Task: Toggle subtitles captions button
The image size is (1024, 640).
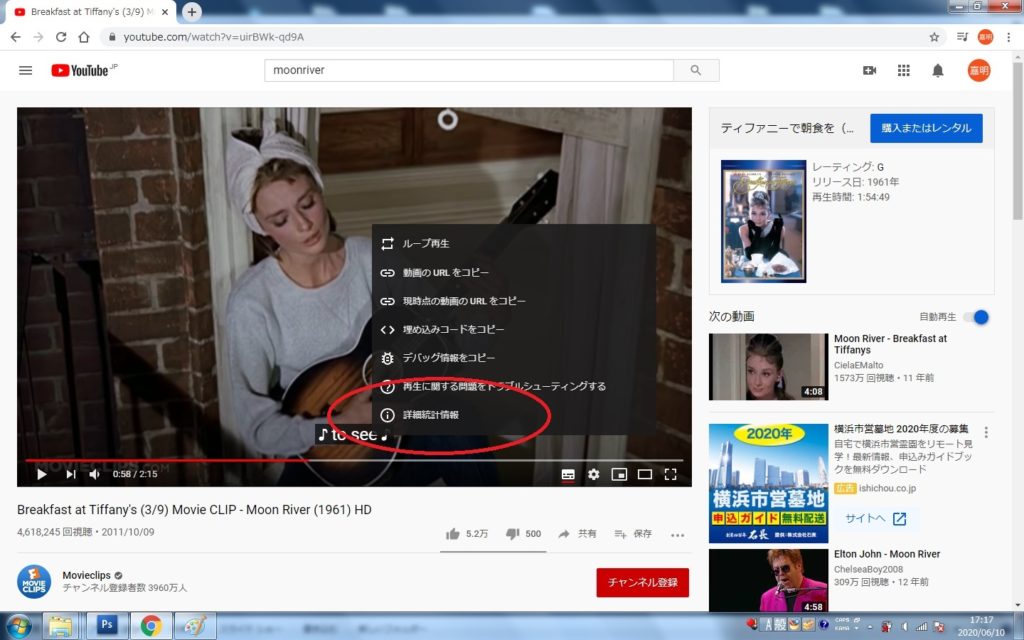Action: pyautogui.click(x=567, y=474)
